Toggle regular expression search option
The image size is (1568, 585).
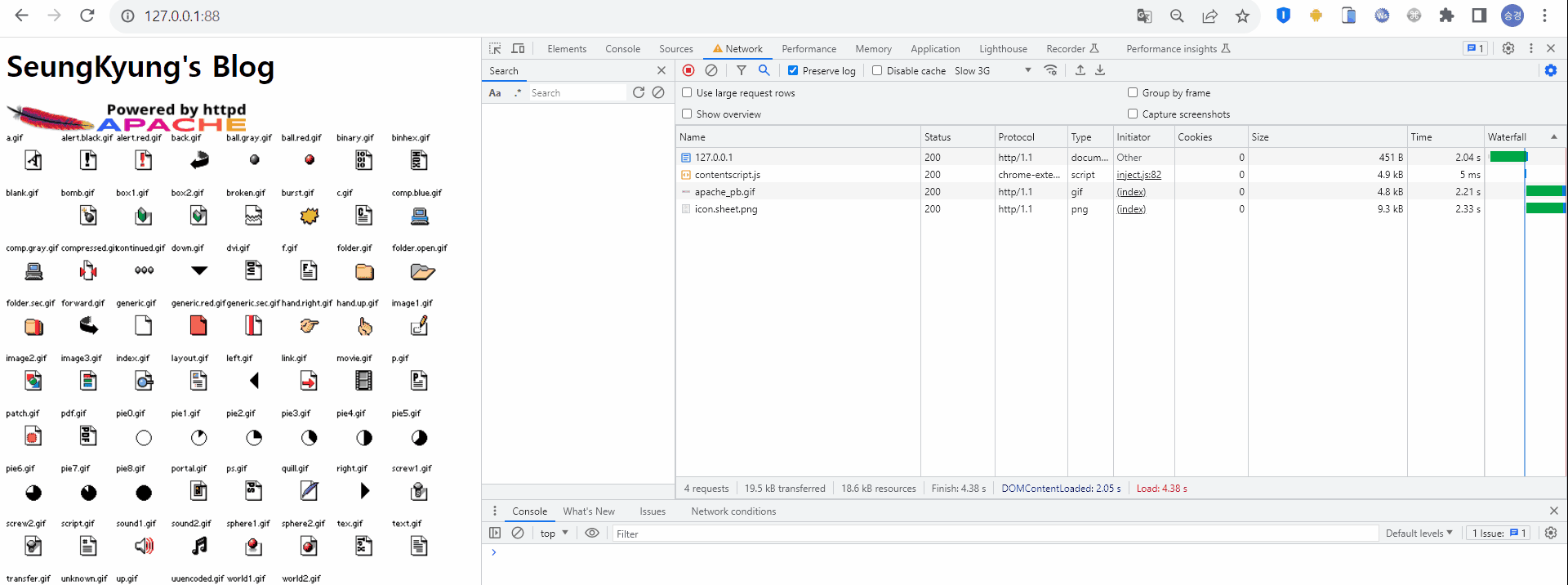tap(517, 93)
